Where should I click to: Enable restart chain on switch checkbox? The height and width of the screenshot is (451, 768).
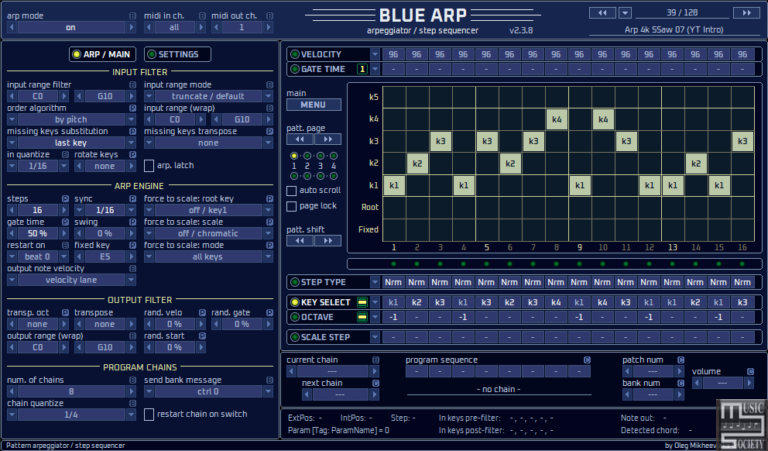point(149,414)
